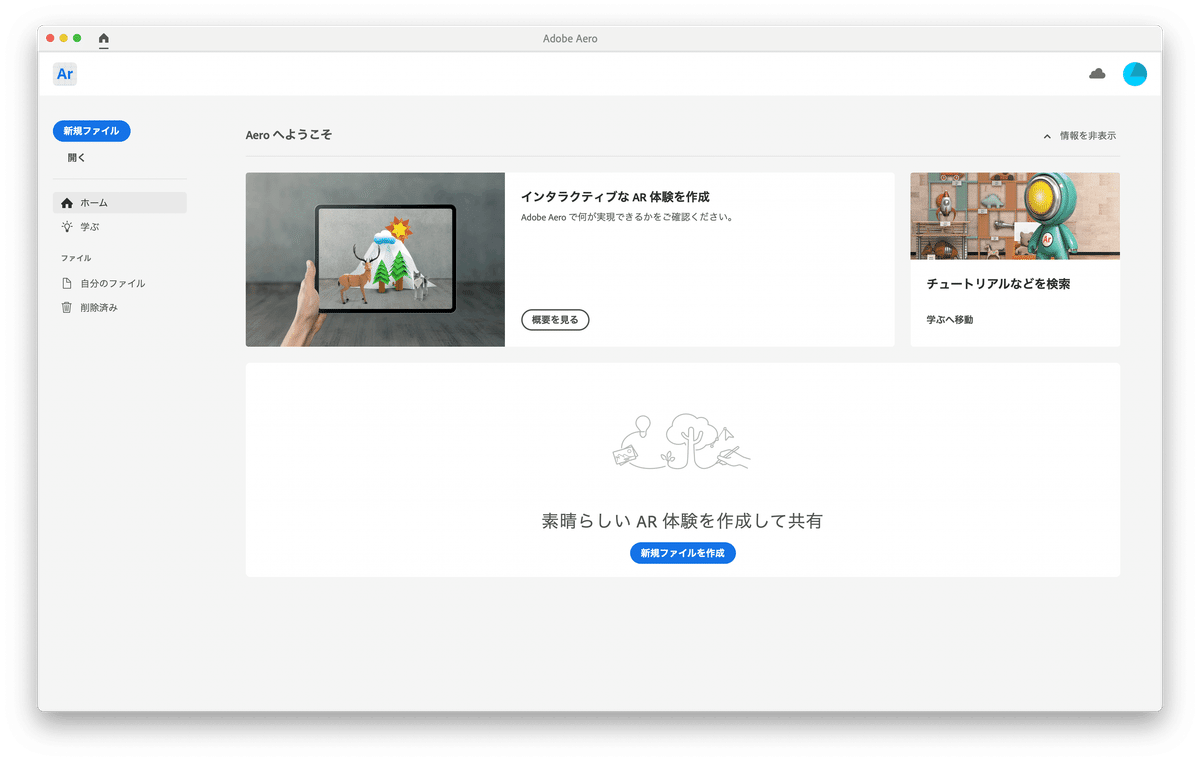The image size is (1200, 761).
Task: Click the チュートリアルなどを検索 card title
Action: point(999,284)
